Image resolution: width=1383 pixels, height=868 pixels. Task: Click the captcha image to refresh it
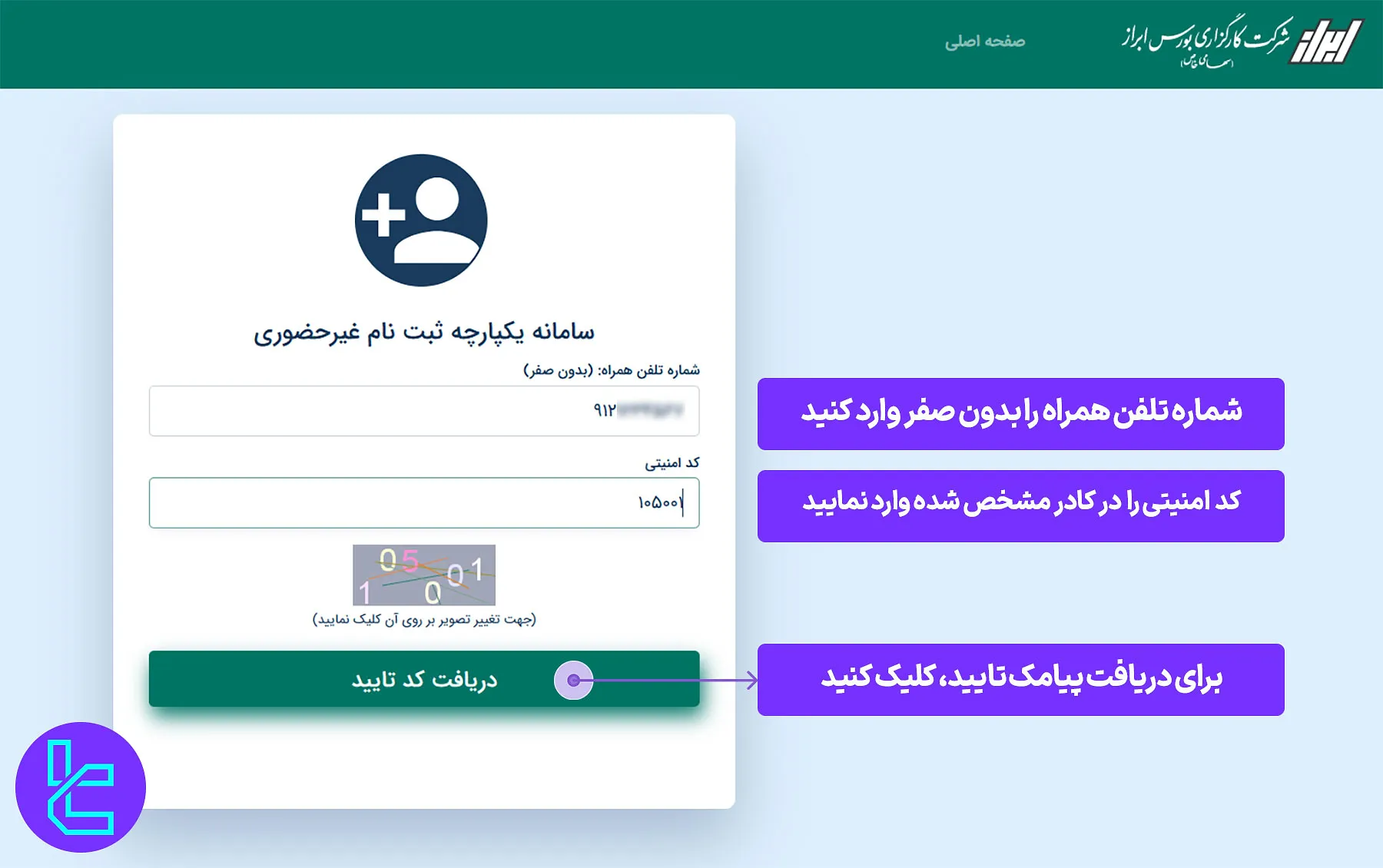(x=423, y=575)
